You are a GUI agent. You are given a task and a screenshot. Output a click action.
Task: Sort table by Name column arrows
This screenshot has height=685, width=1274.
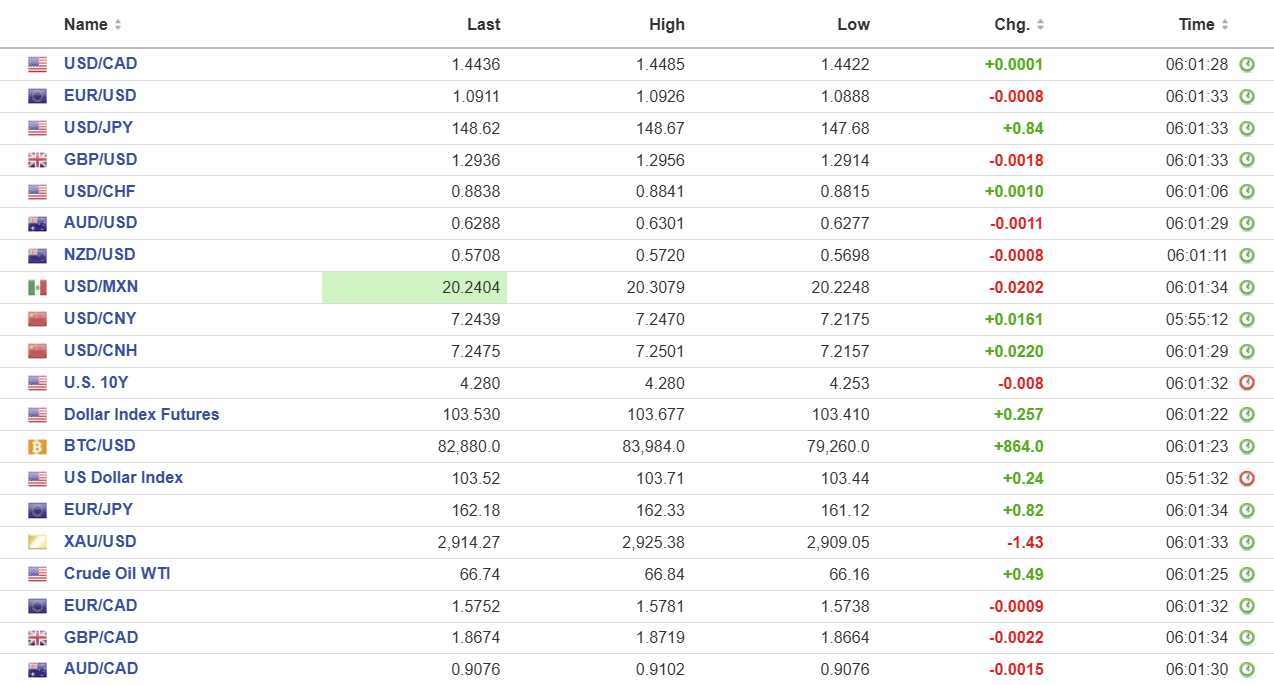click(118, 25)
